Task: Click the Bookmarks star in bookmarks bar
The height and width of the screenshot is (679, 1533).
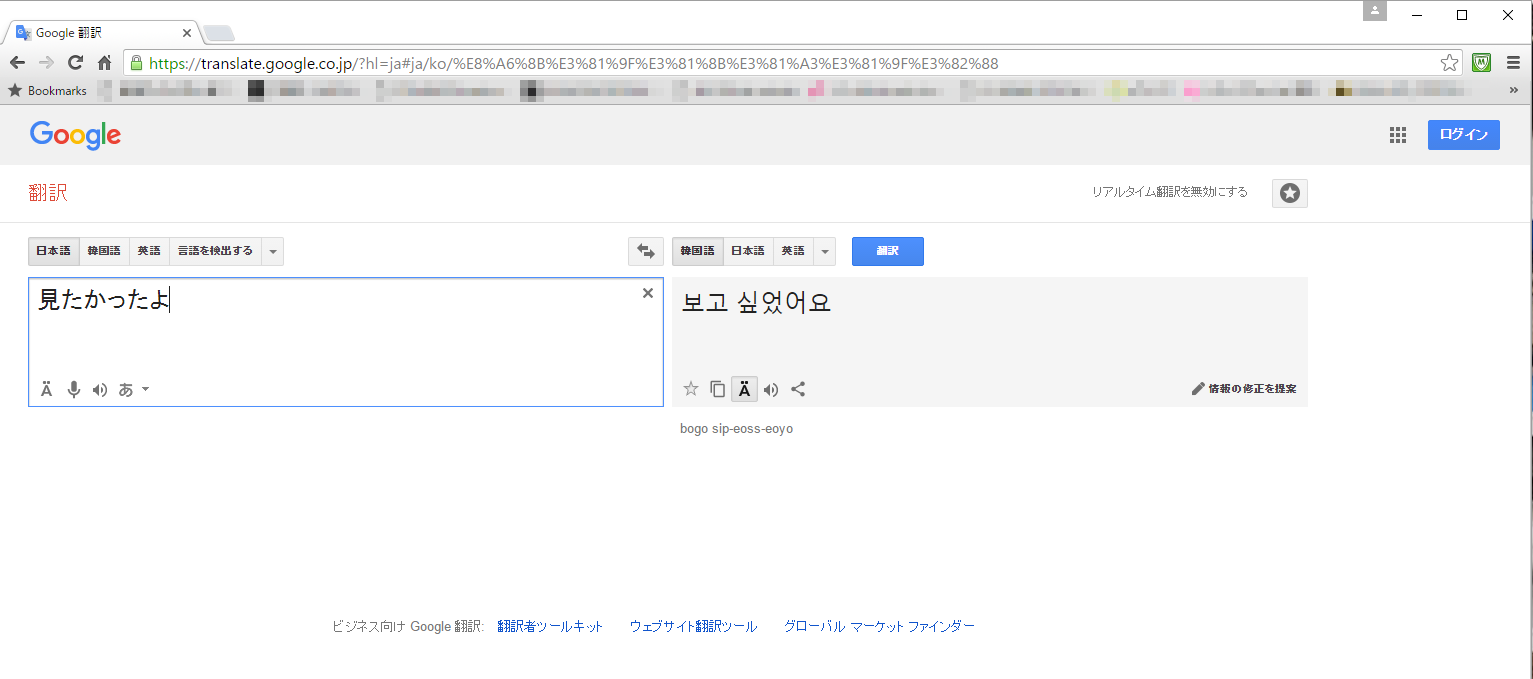Action: (x=15, y=90)
